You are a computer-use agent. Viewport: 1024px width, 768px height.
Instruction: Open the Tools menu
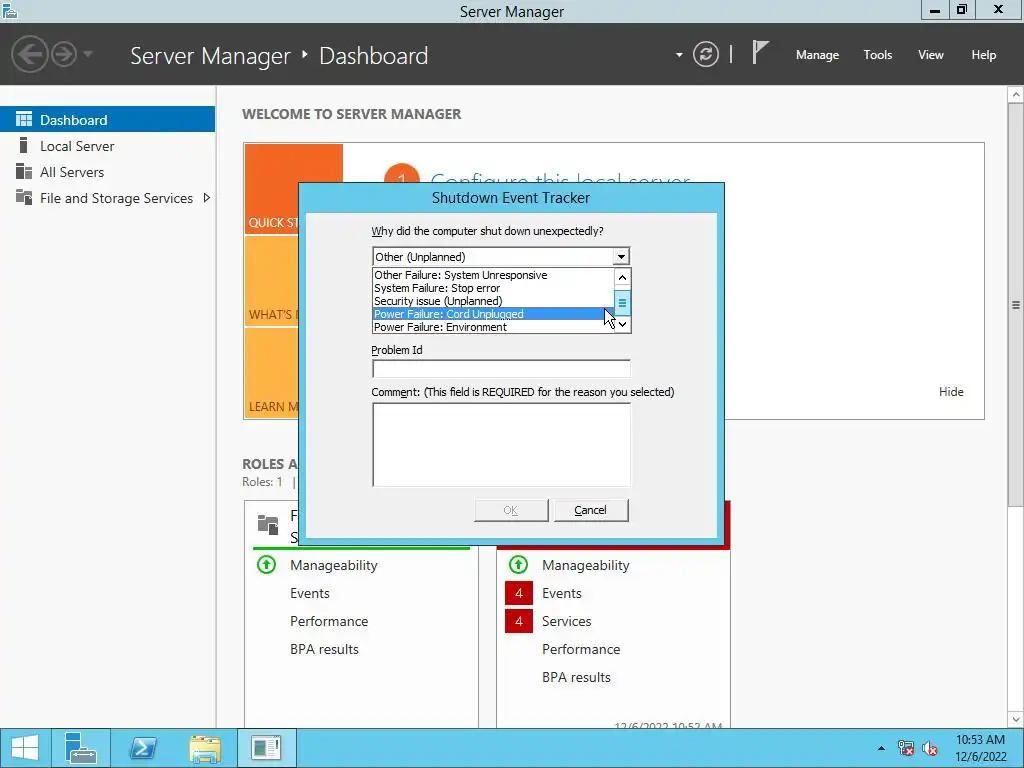click(877, 55)
